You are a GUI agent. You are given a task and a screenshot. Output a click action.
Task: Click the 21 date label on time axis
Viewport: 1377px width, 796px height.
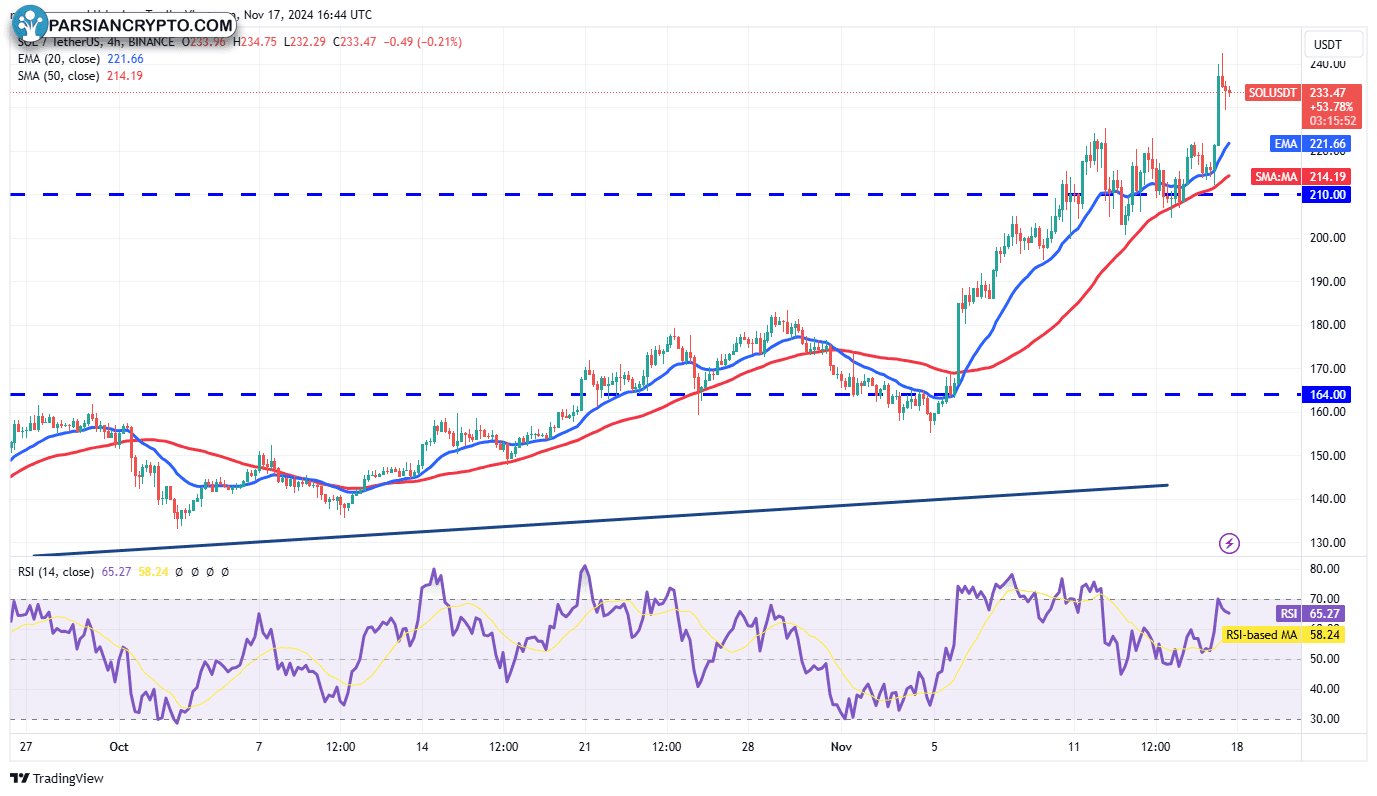coord(586,747)
